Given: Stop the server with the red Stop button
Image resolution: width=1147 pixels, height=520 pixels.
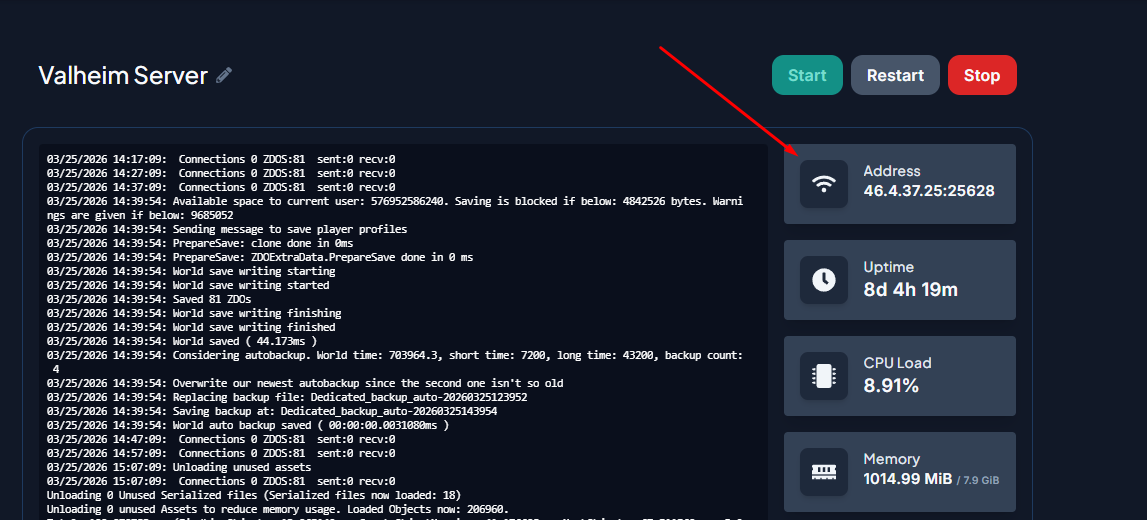Looking at the screenshot, I should (x=981, y=75).
